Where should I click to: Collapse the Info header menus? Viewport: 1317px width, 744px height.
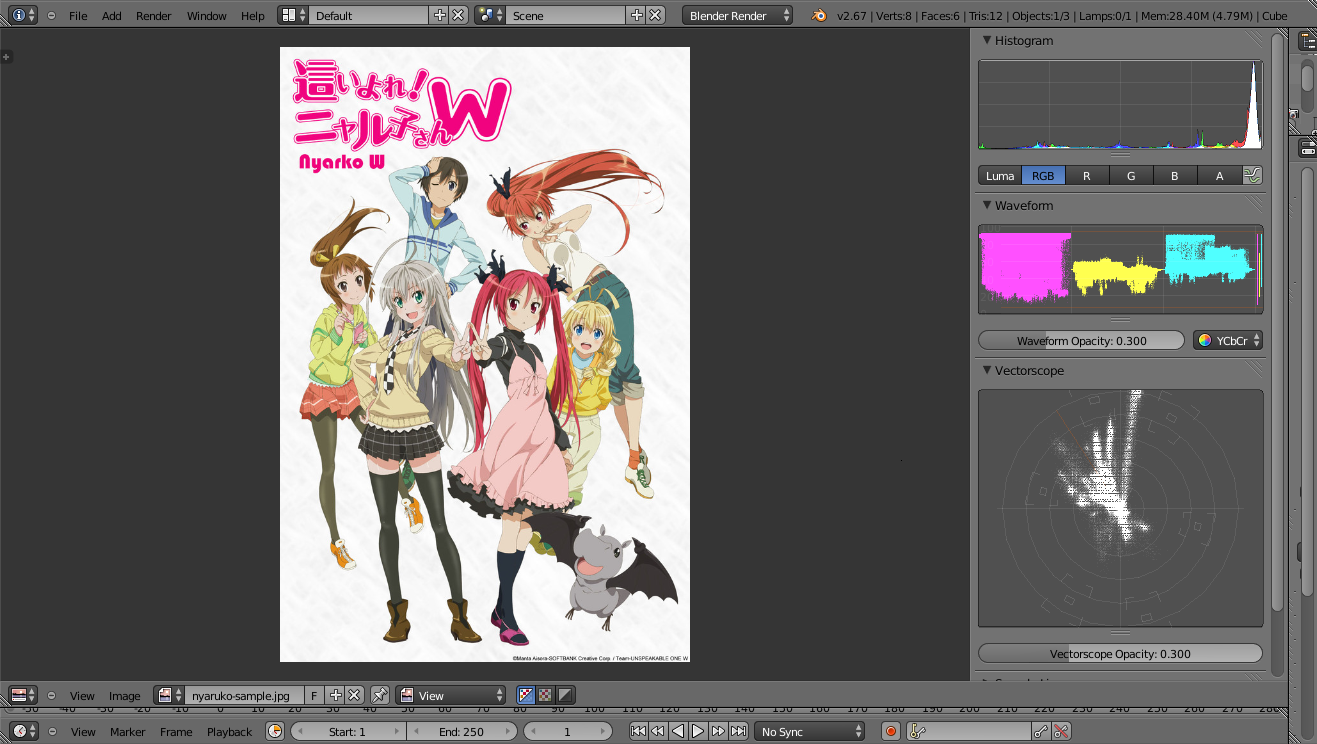coord(51,16)
